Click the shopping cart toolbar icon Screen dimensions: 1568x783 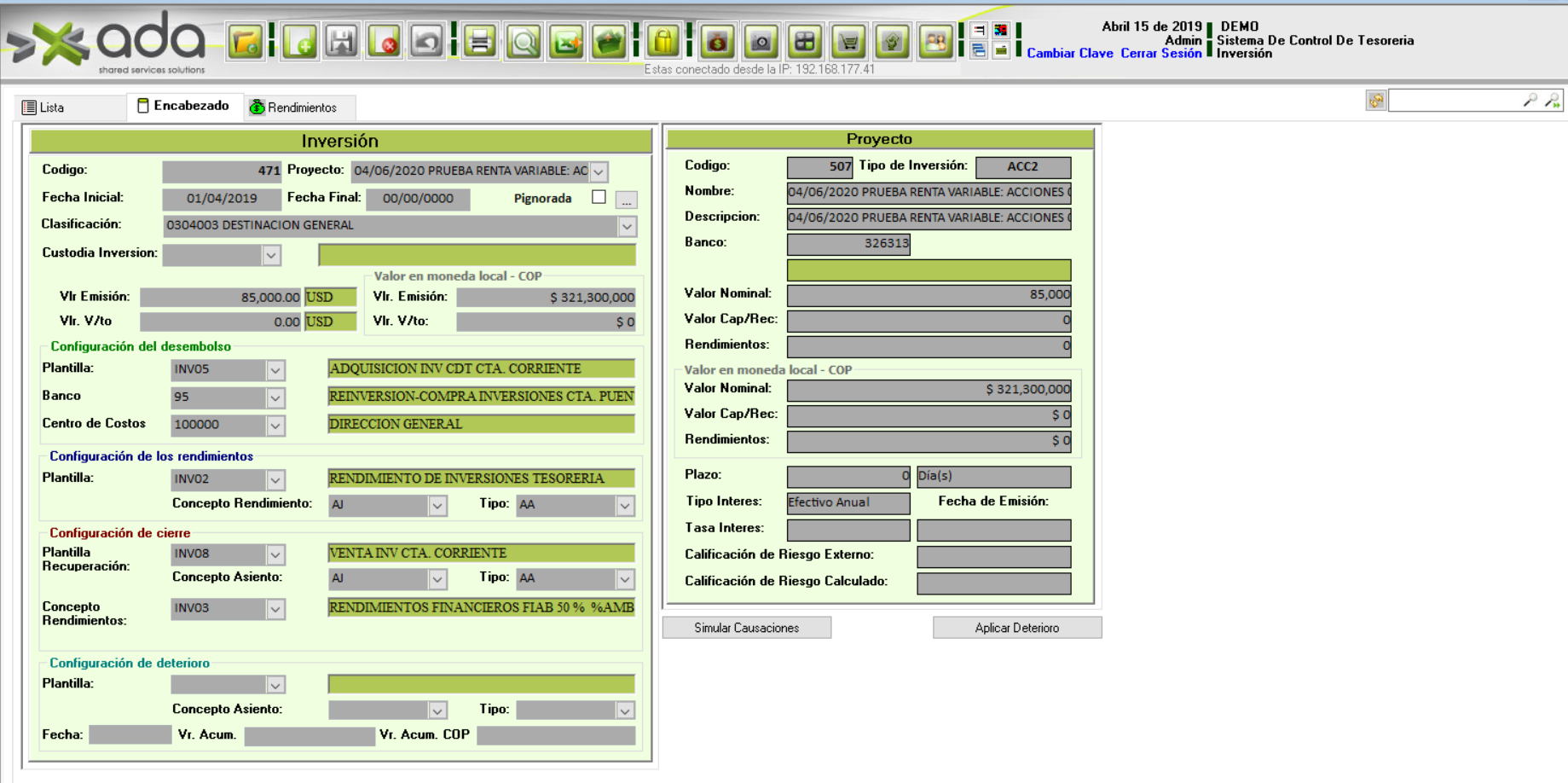(x=848, y=42)
